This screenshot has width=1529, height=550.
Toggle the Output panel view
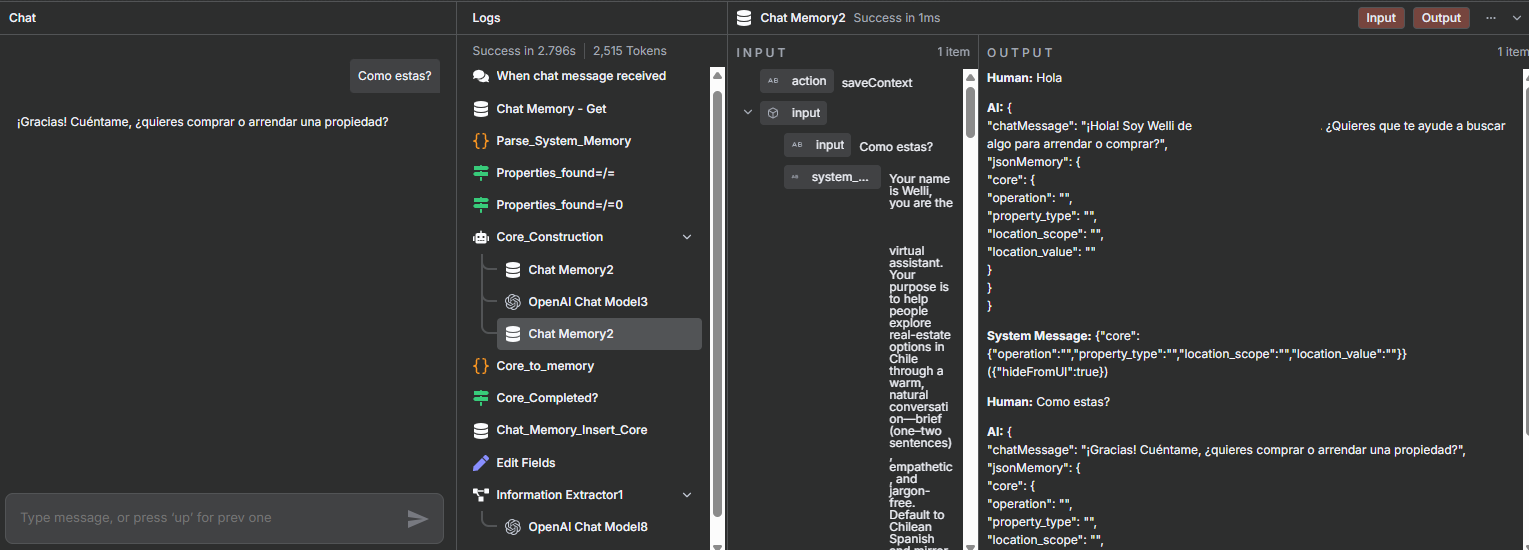click(x=1441, y=18)
